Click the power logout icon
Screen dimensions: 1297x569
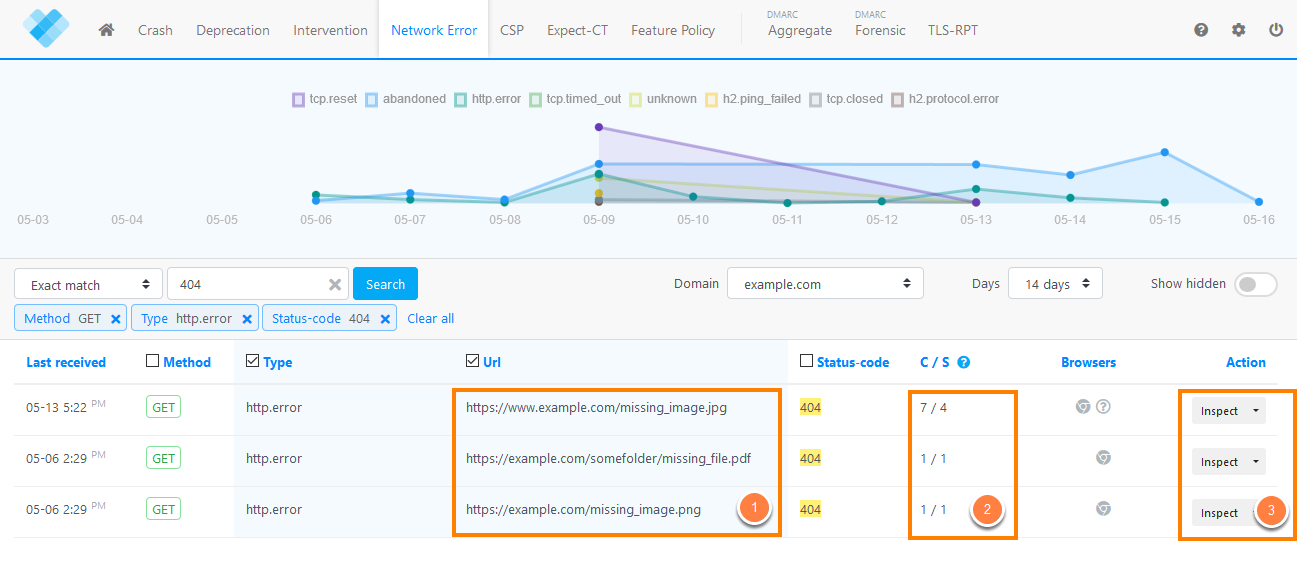(1276, 30)
